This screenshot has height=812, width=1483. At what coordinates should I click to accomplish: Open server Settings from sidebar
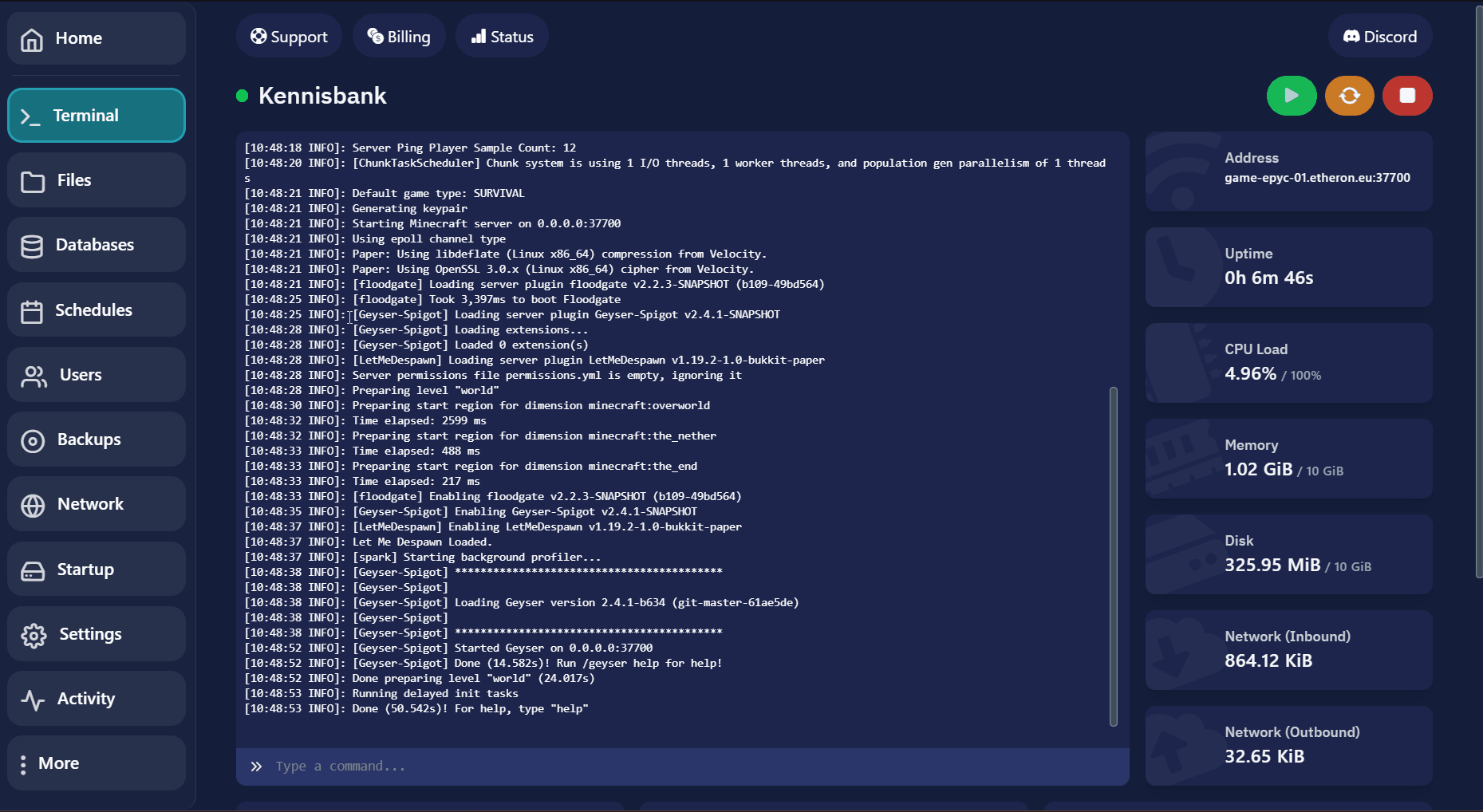97,634
